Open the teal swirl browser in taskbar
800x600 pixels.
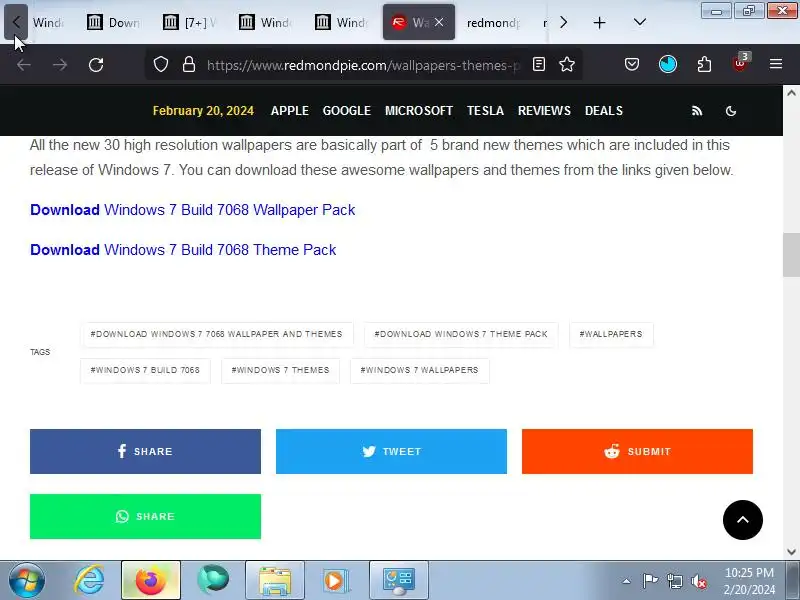coord(213,580)
